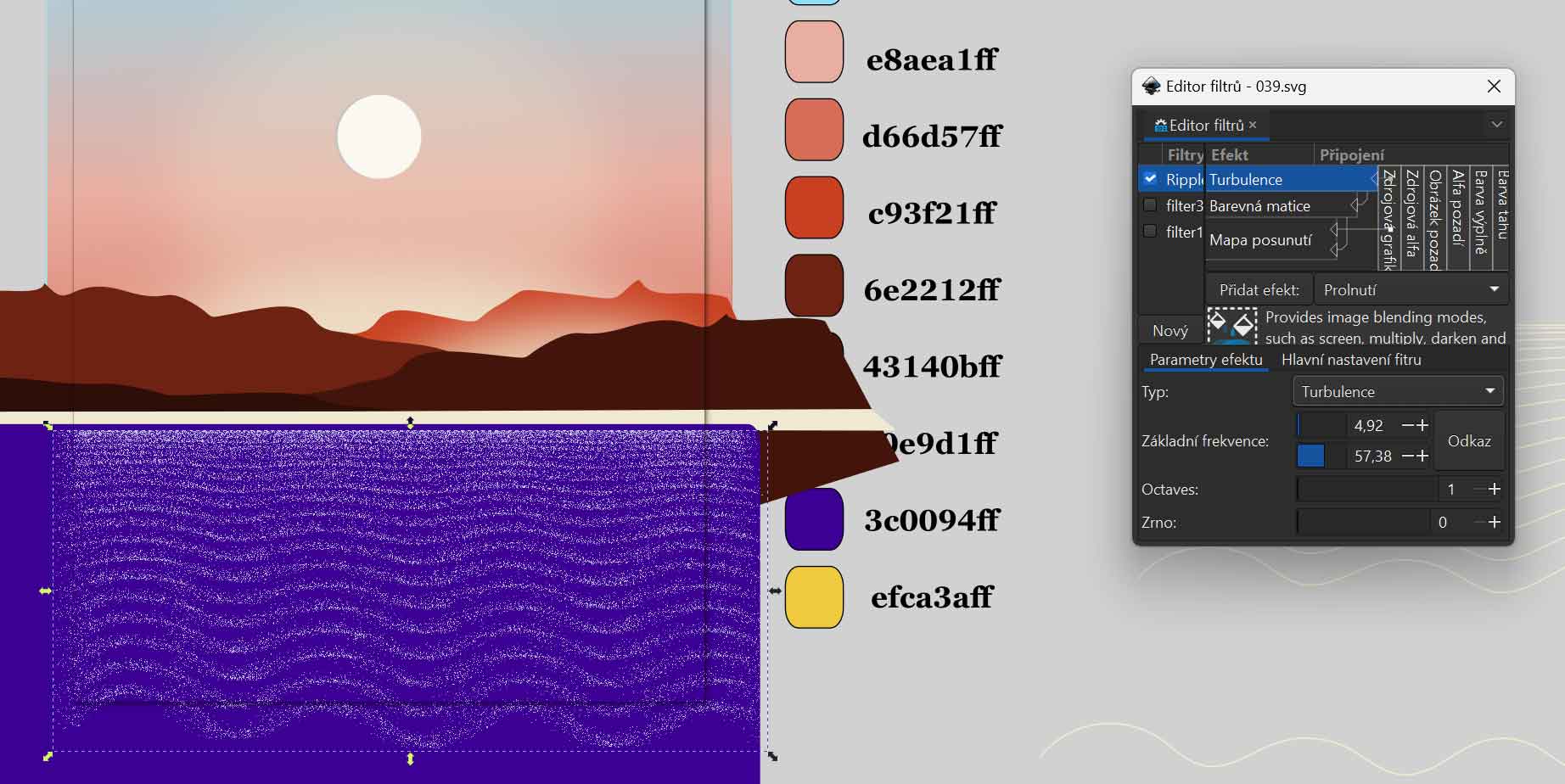
Task: Switch to Hlavní nastavení fitru tab
Action: 1351,360
